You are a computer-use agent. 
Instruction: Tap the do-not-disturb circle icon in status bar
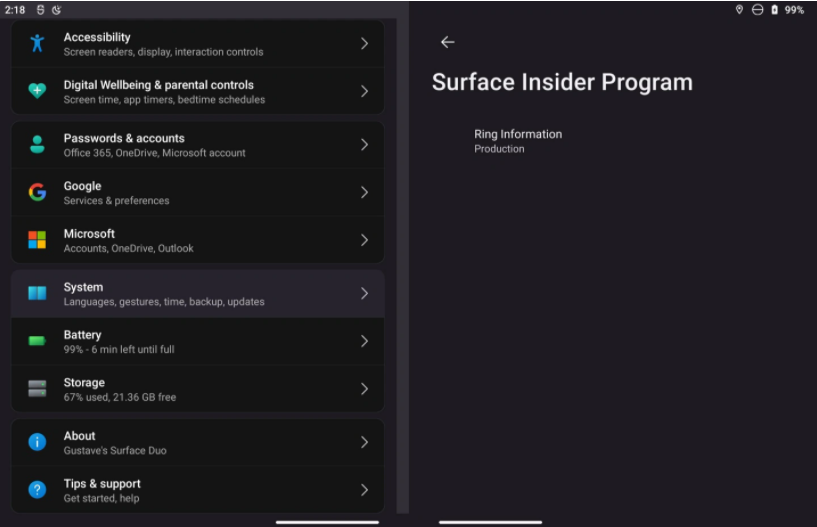(x=758, y=9)
